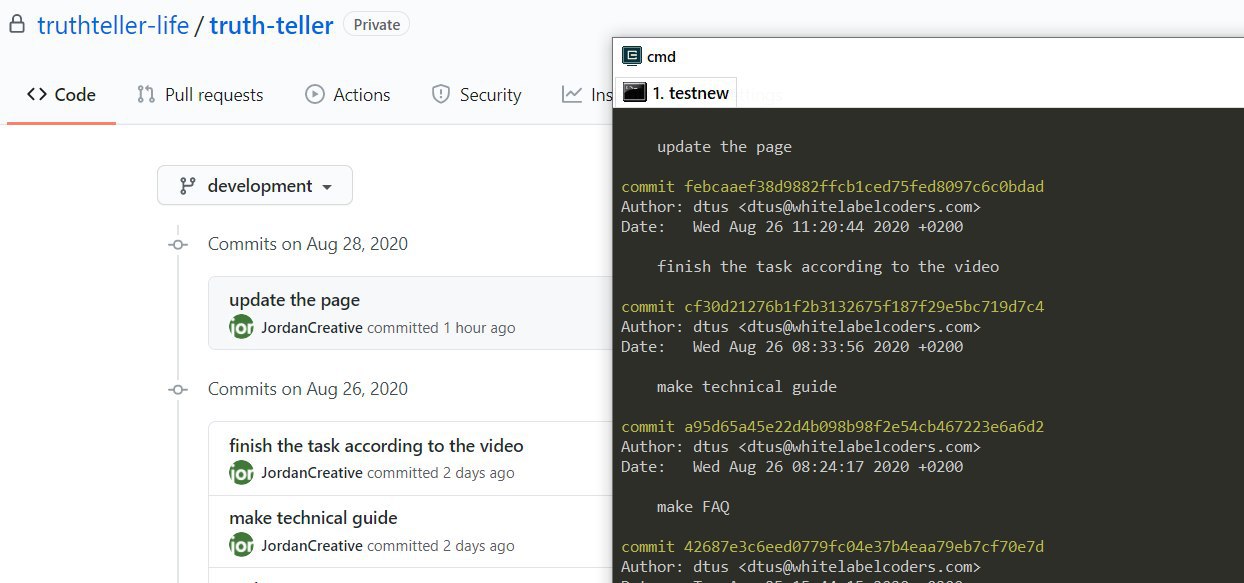
Task: Open the truthteller-life owner link
Action: point(113,25)
